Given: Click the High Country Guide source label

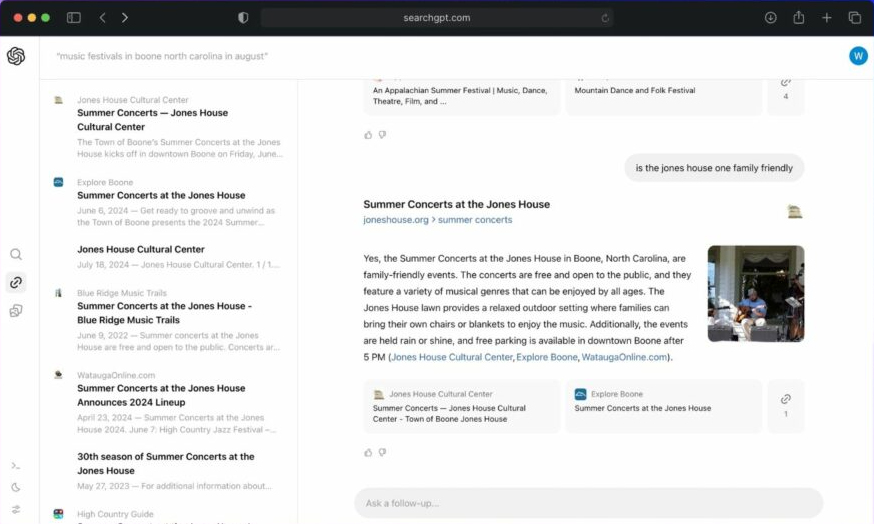Looking at the screenshot, I should point(115,514).
